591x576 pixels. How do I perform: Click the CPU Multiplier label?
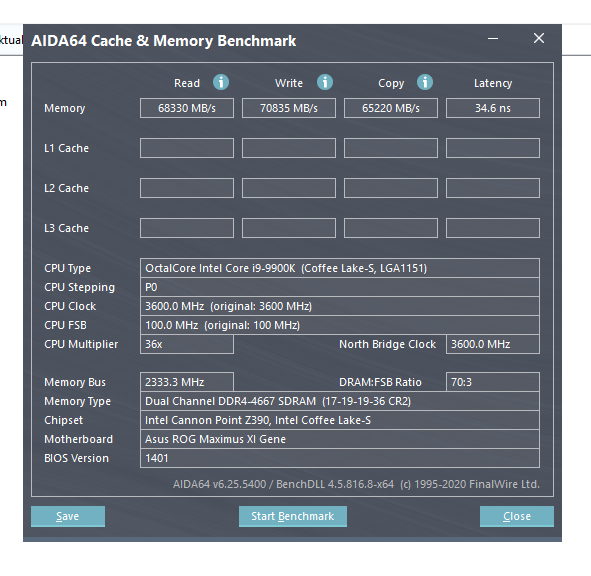tap(81, 345)
